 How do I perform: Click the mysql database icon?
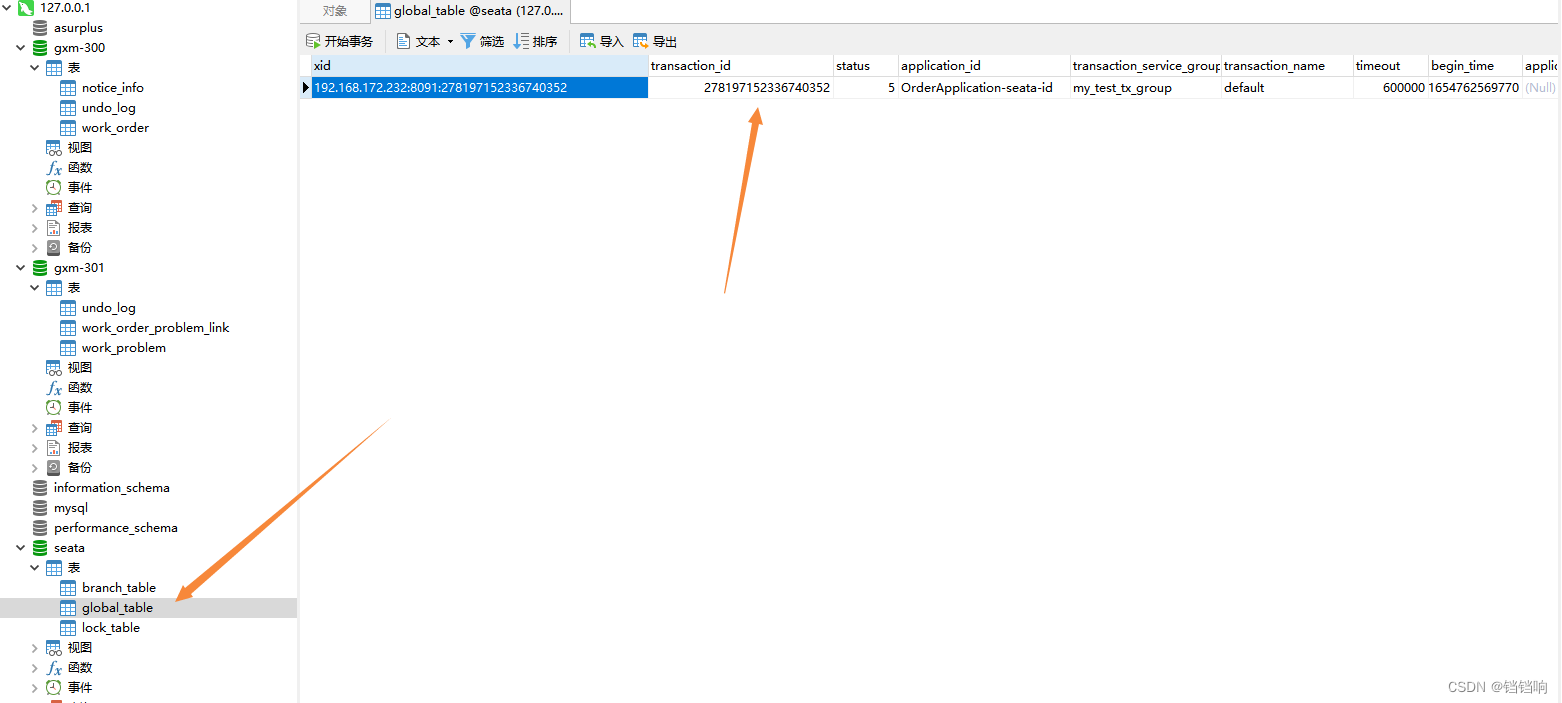pos(40,508)
